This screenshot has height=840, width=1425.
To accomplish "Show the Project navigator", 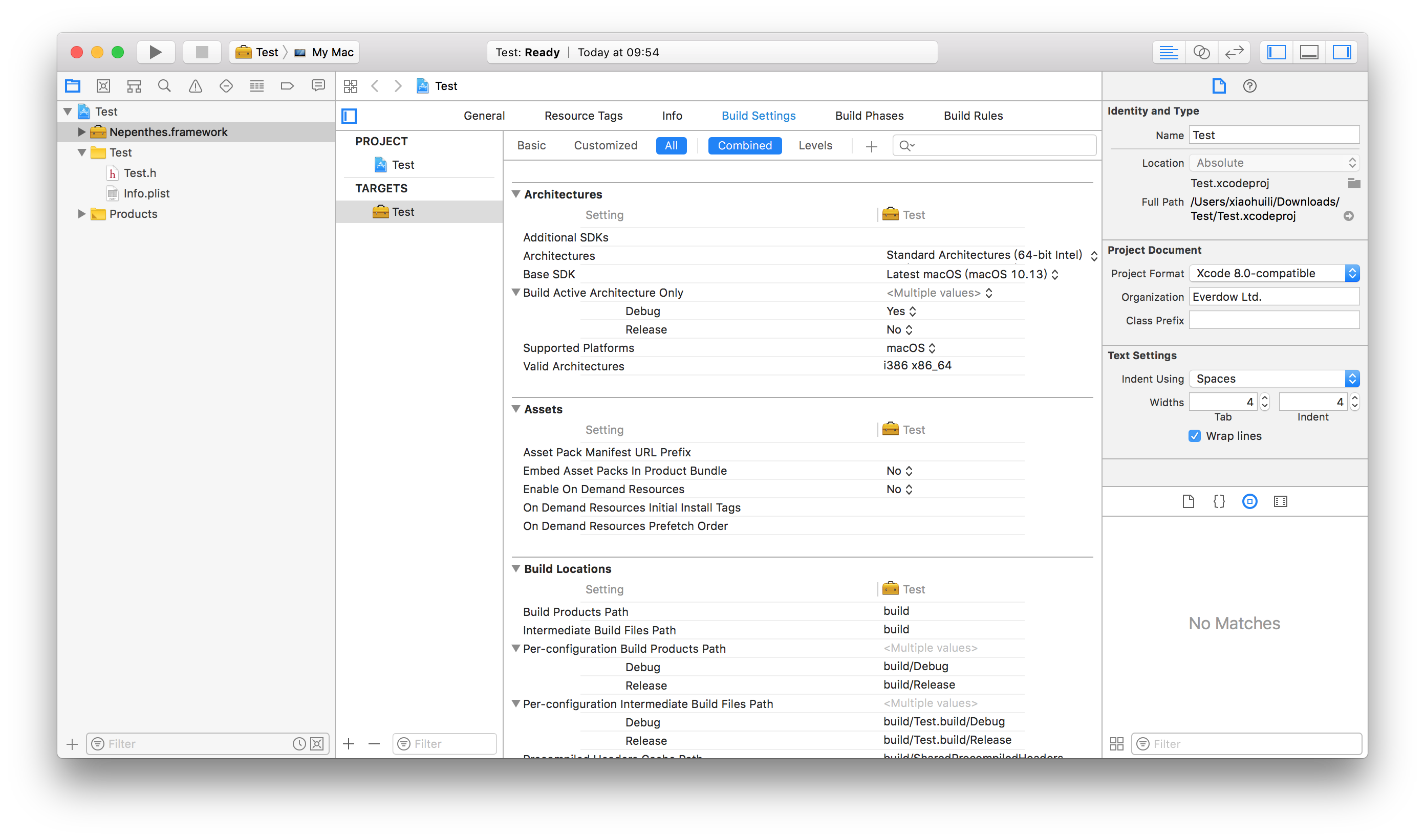I will coord(73,86).
